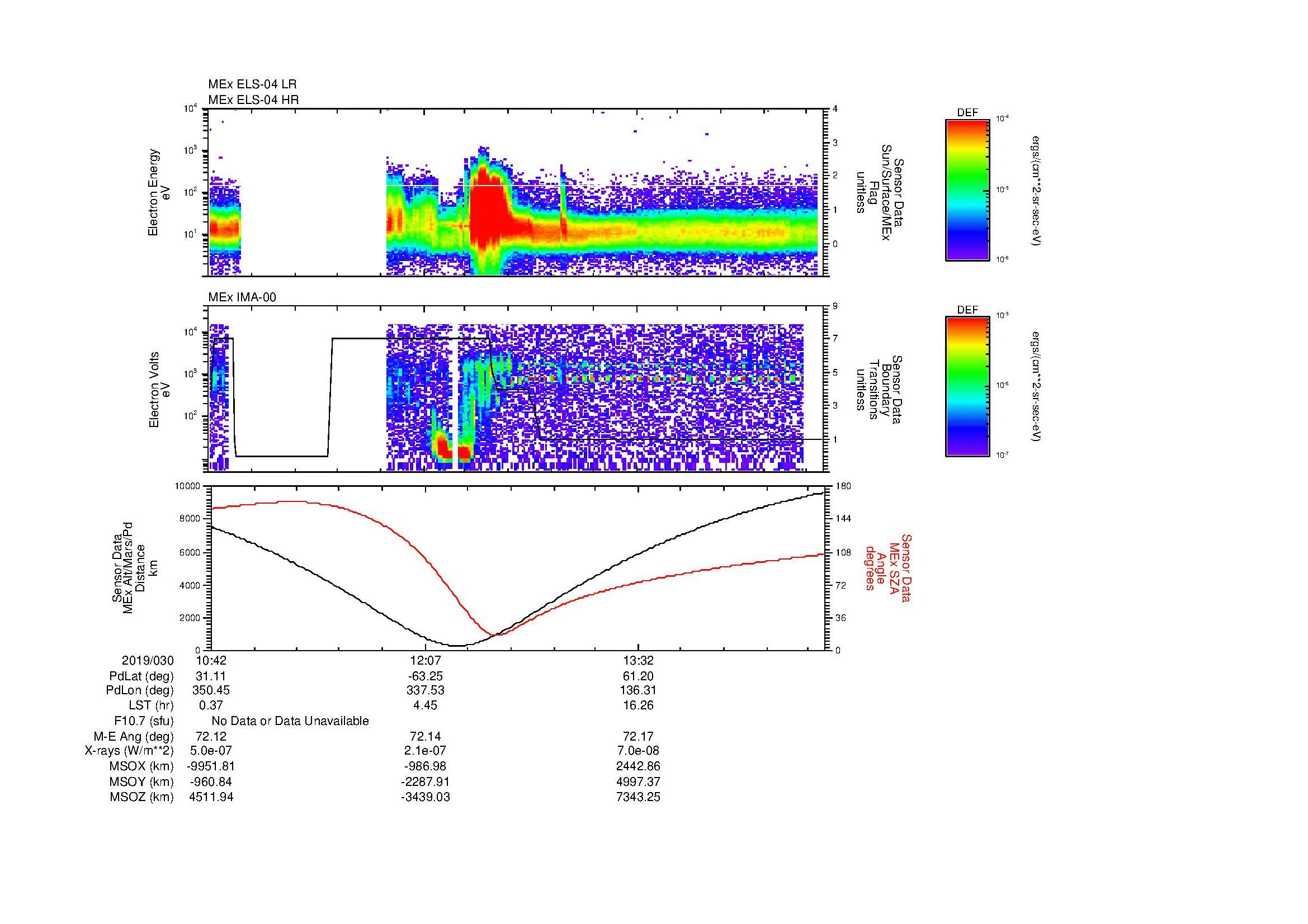This screenshot has width=1308, height=924.
Task: Click the 'PdLon (deg)' row label
Action: tap(140, 690)
